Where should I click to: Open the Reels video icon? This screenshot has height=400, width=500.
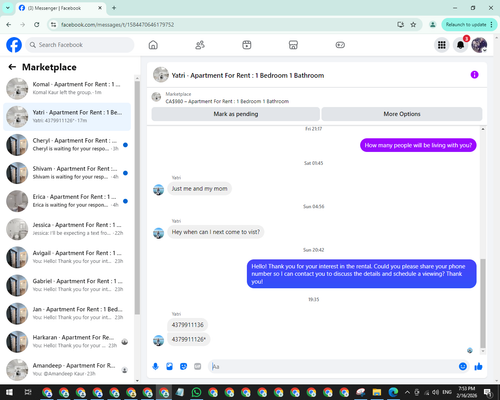tap(247, 45)
